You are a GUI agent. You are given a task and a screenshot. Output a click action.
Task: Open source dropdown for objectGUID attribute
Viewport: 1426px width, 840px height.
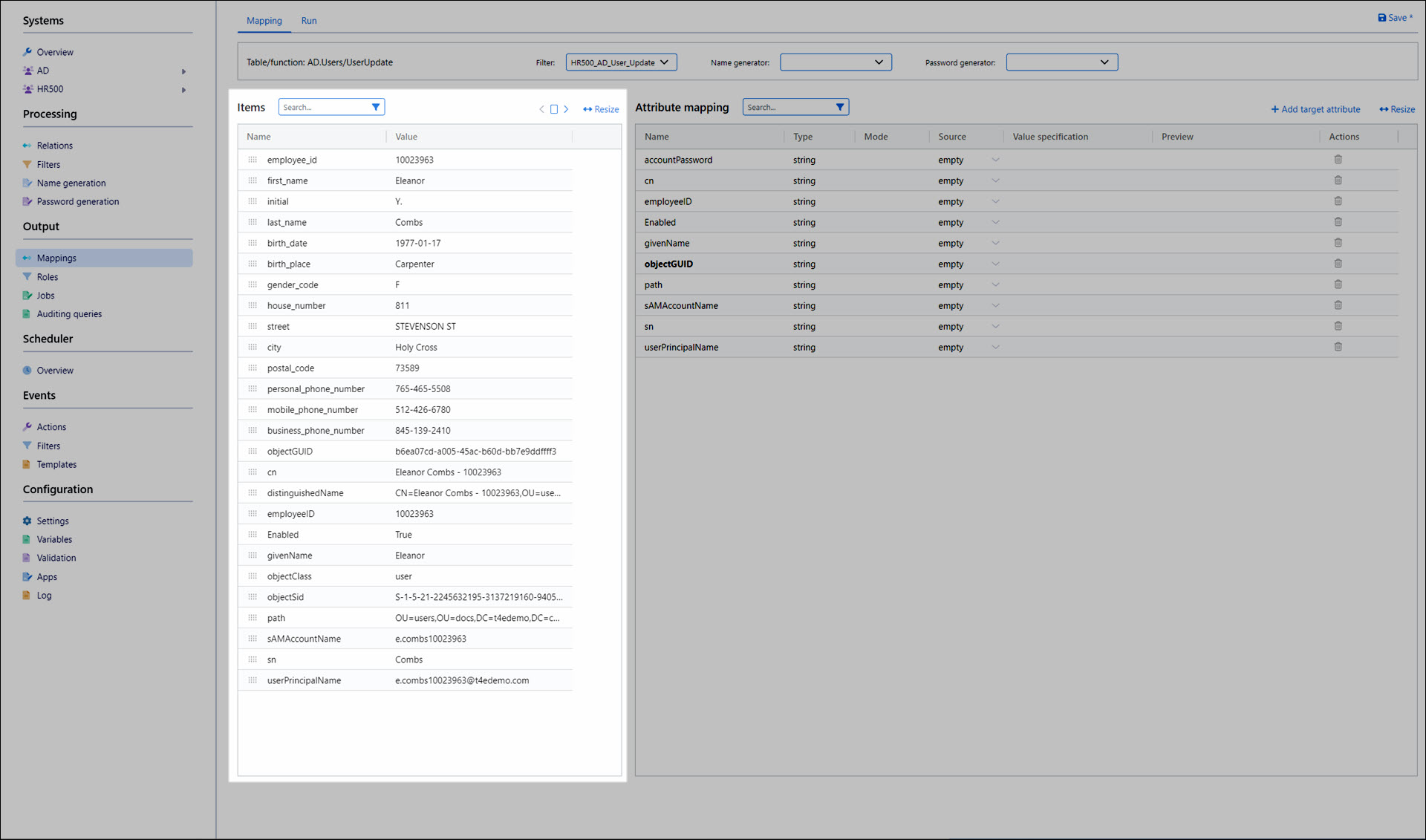point(994,264)
